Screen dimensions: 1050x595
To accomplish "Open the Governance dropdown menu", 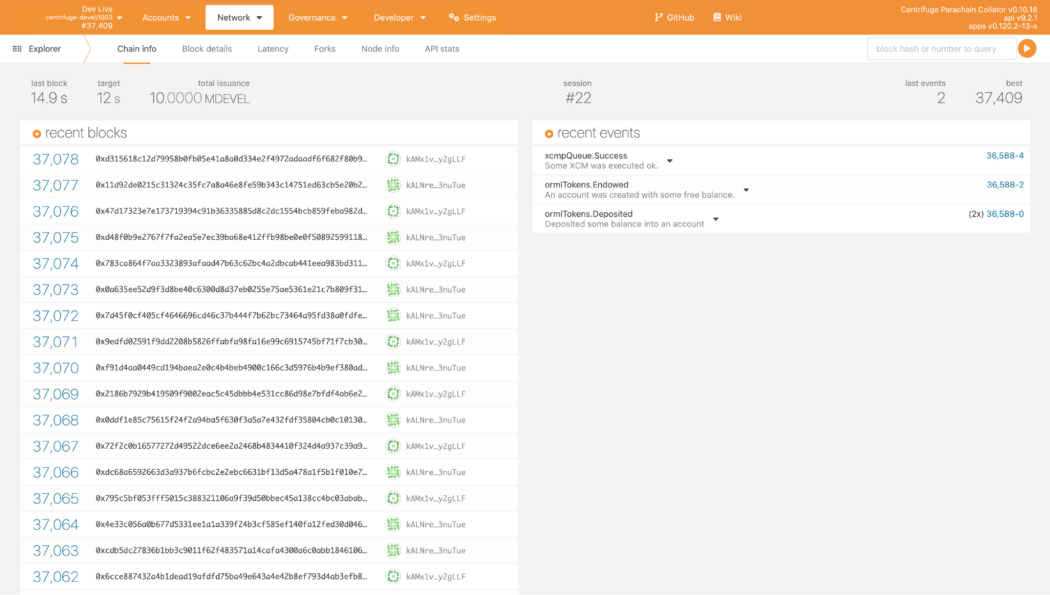I will [317, 17].
